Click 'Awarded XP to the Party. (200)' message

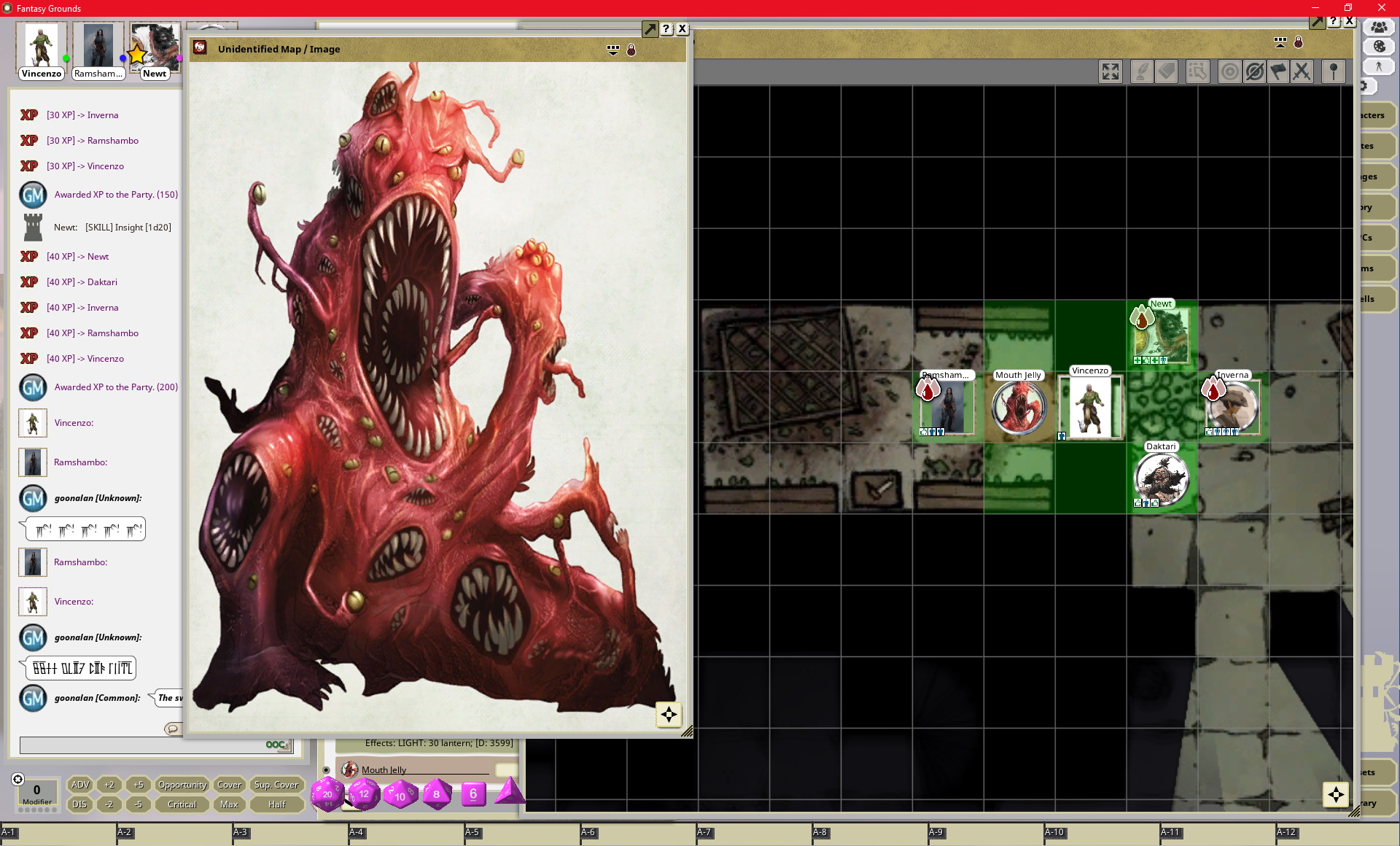[116, 387]
